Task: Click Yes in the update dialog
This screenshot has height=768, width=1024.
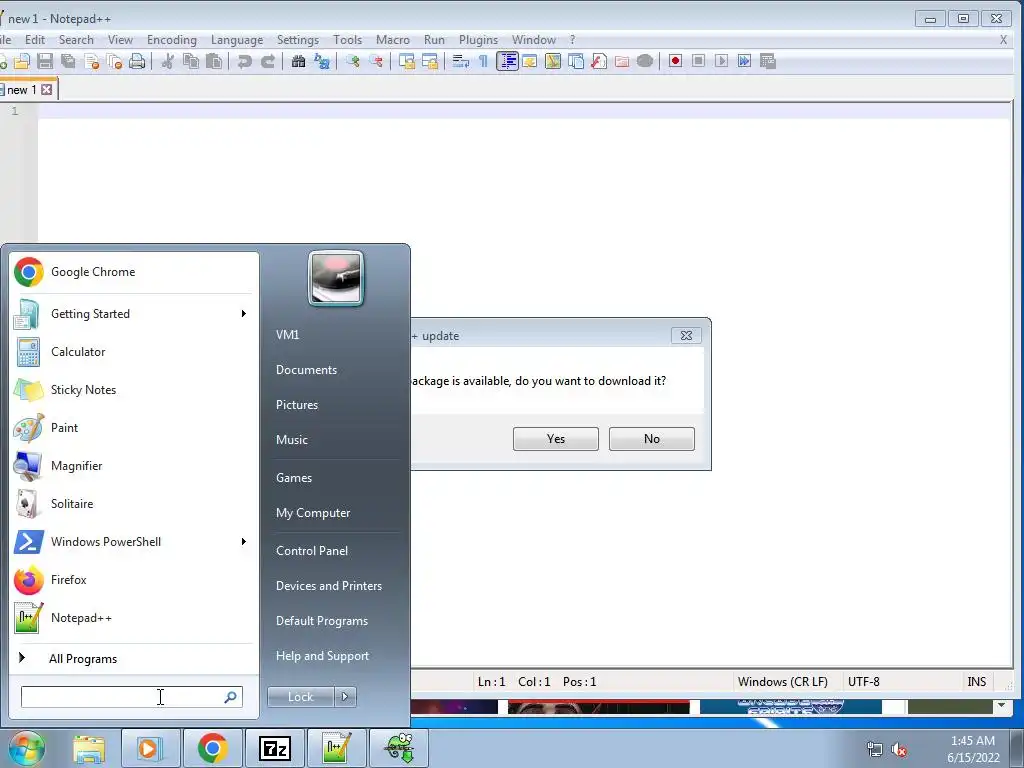Action: tap(556, 439)
